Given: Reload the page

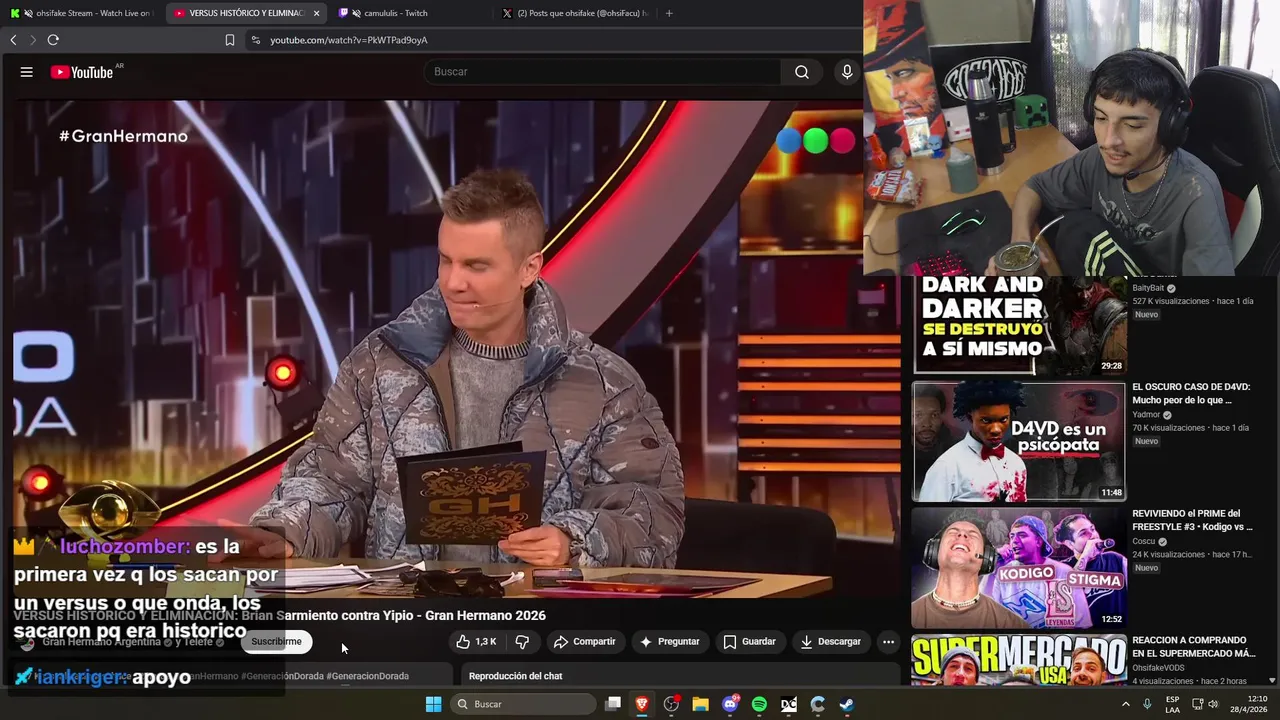Looking at the screenshot, I should 53,40.
